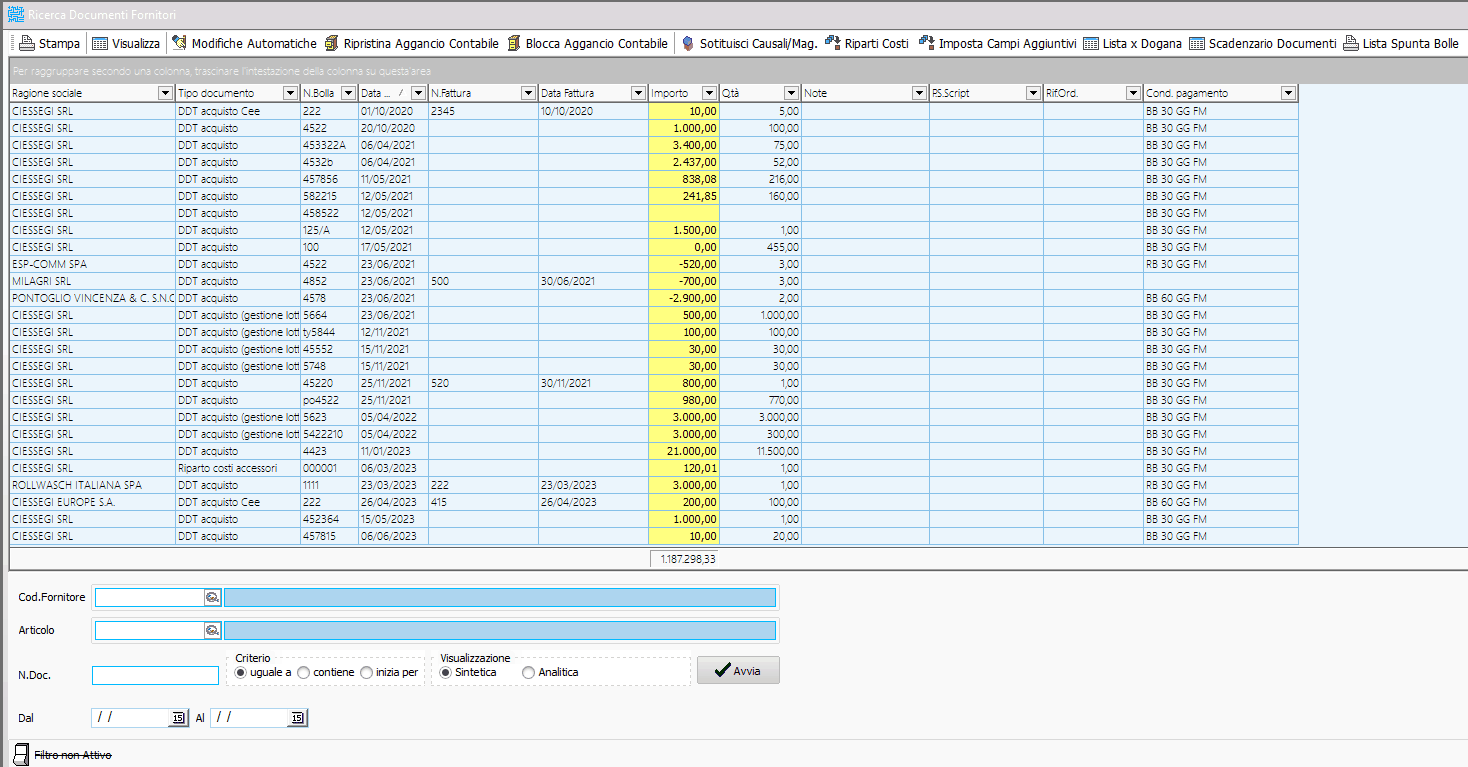
Task: Open the N.Bolla column filter dropdown
Action: pyautogui.click(x=348, y=93)
